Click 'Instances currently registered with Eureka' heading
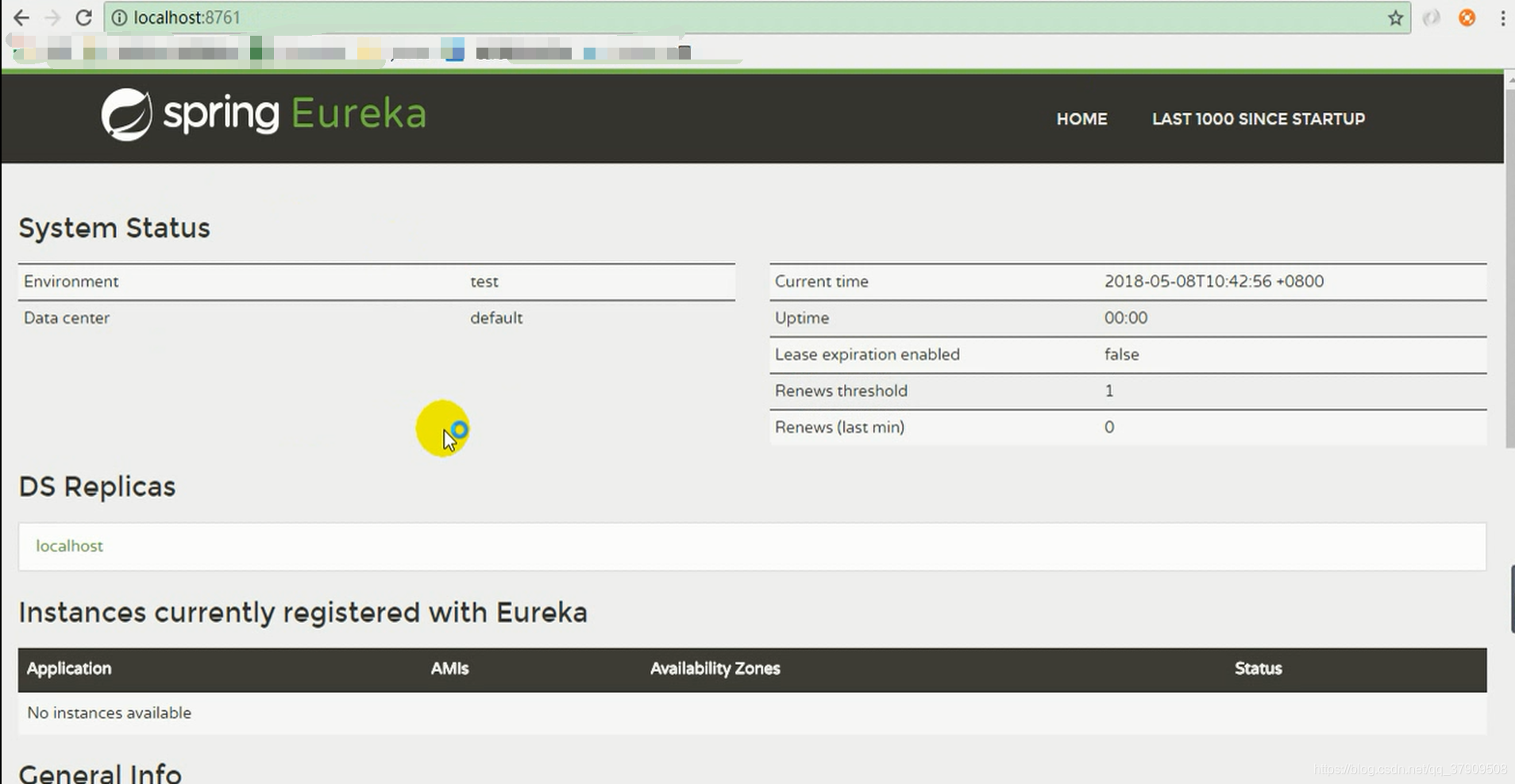1515x784 pixels. tap(303, 613)
